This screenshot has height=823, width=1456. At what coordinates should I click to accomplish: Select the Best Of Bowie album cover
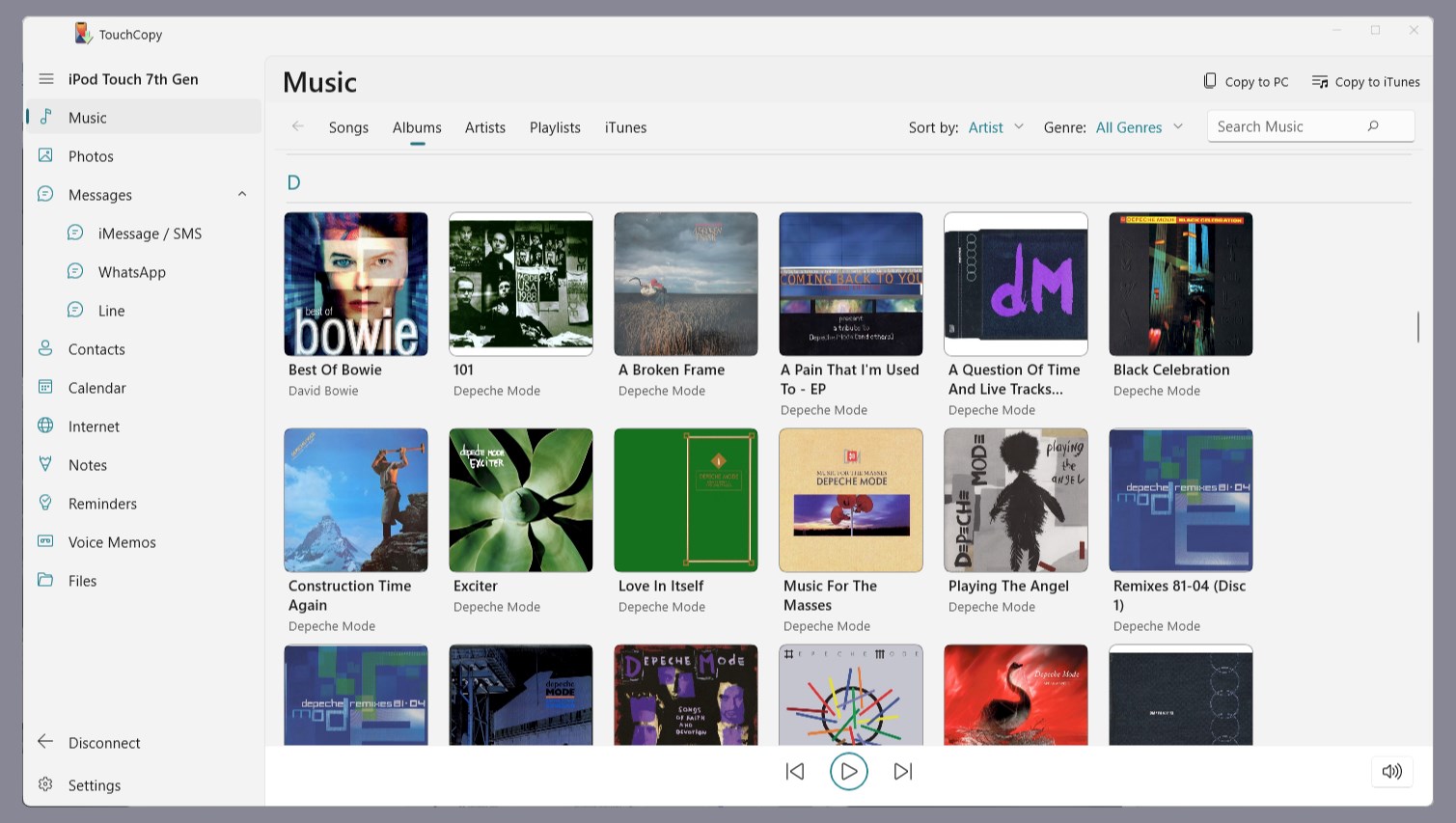[x=356, y=285]
